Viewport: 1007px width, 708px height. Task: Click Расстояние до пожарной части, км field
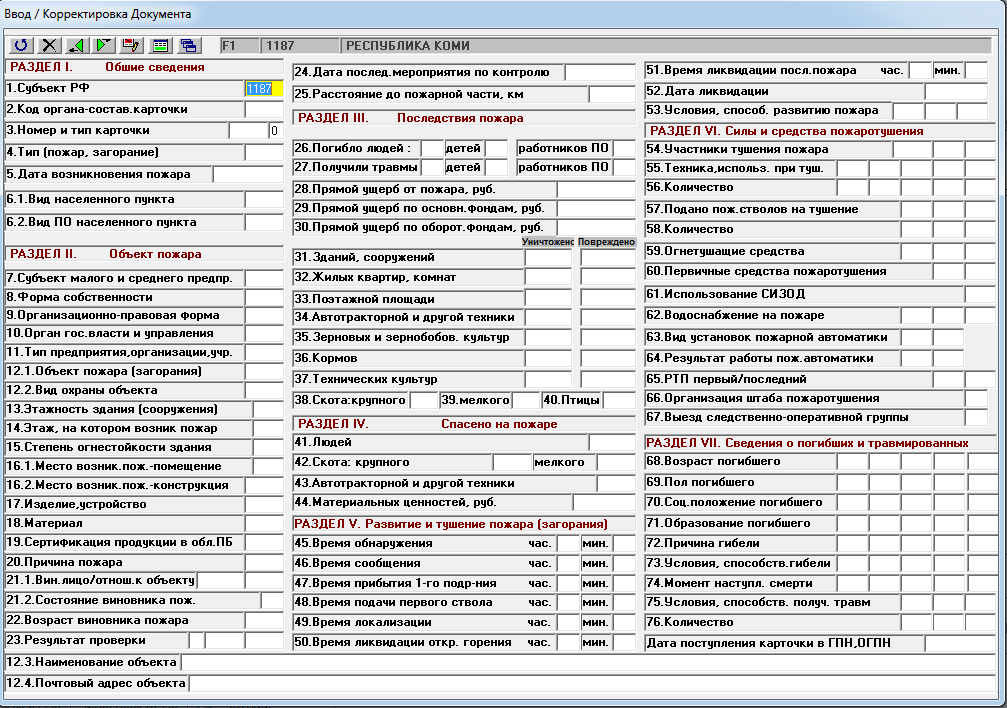(x=612, y=94)
